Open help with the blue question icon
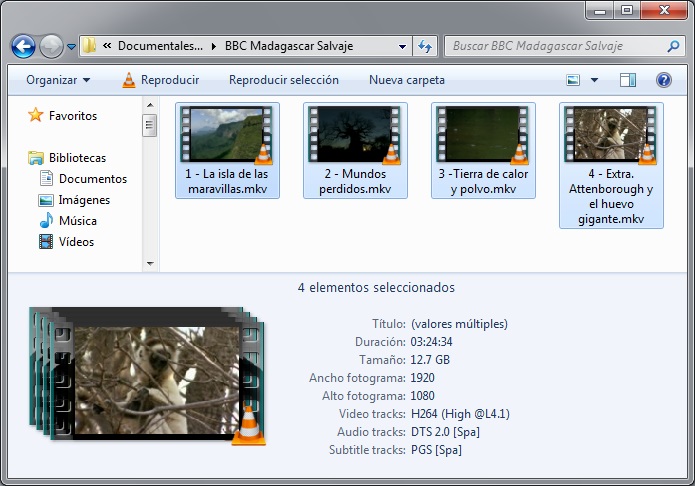This screenshot has width=695, height=486. pos(664,80)
